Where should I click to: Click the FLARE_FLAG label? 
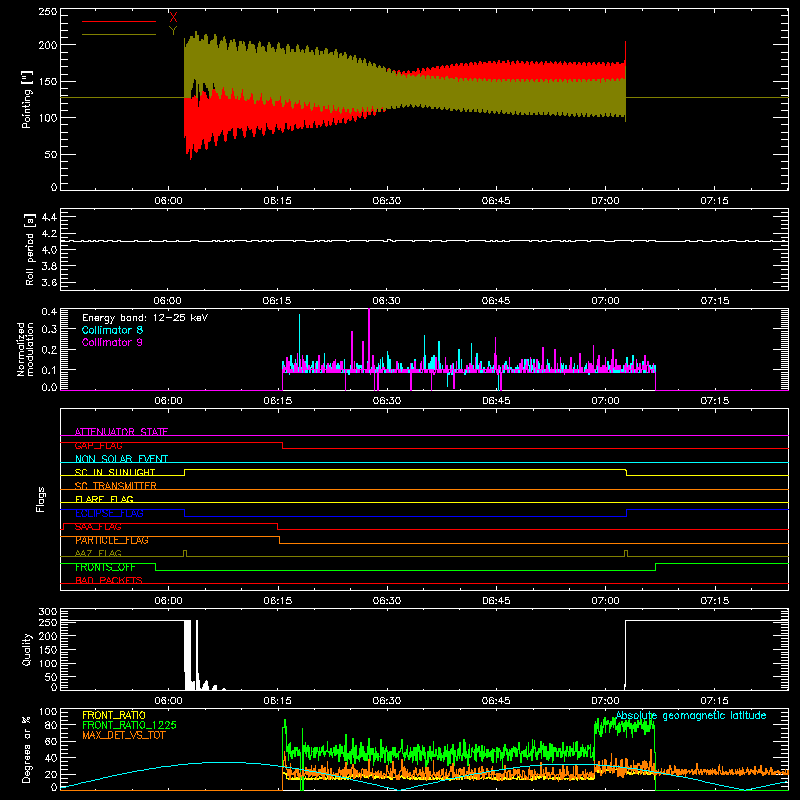pos(104,499)
